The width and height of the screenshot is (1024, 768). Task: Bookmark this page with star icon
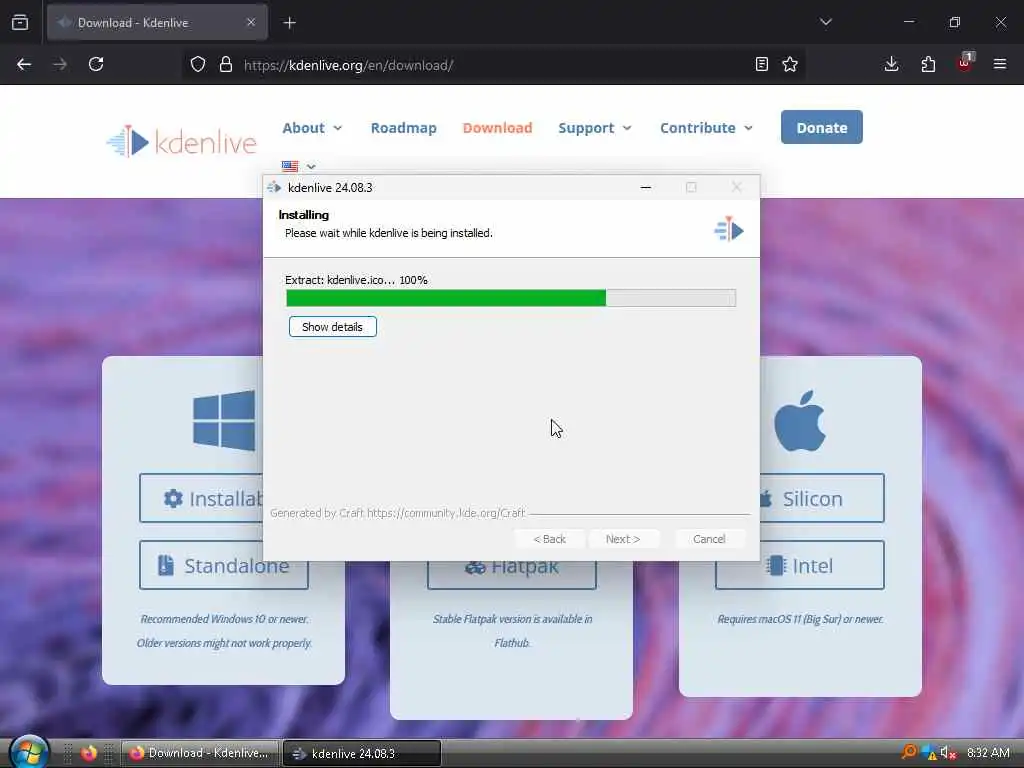click(790, 64)
